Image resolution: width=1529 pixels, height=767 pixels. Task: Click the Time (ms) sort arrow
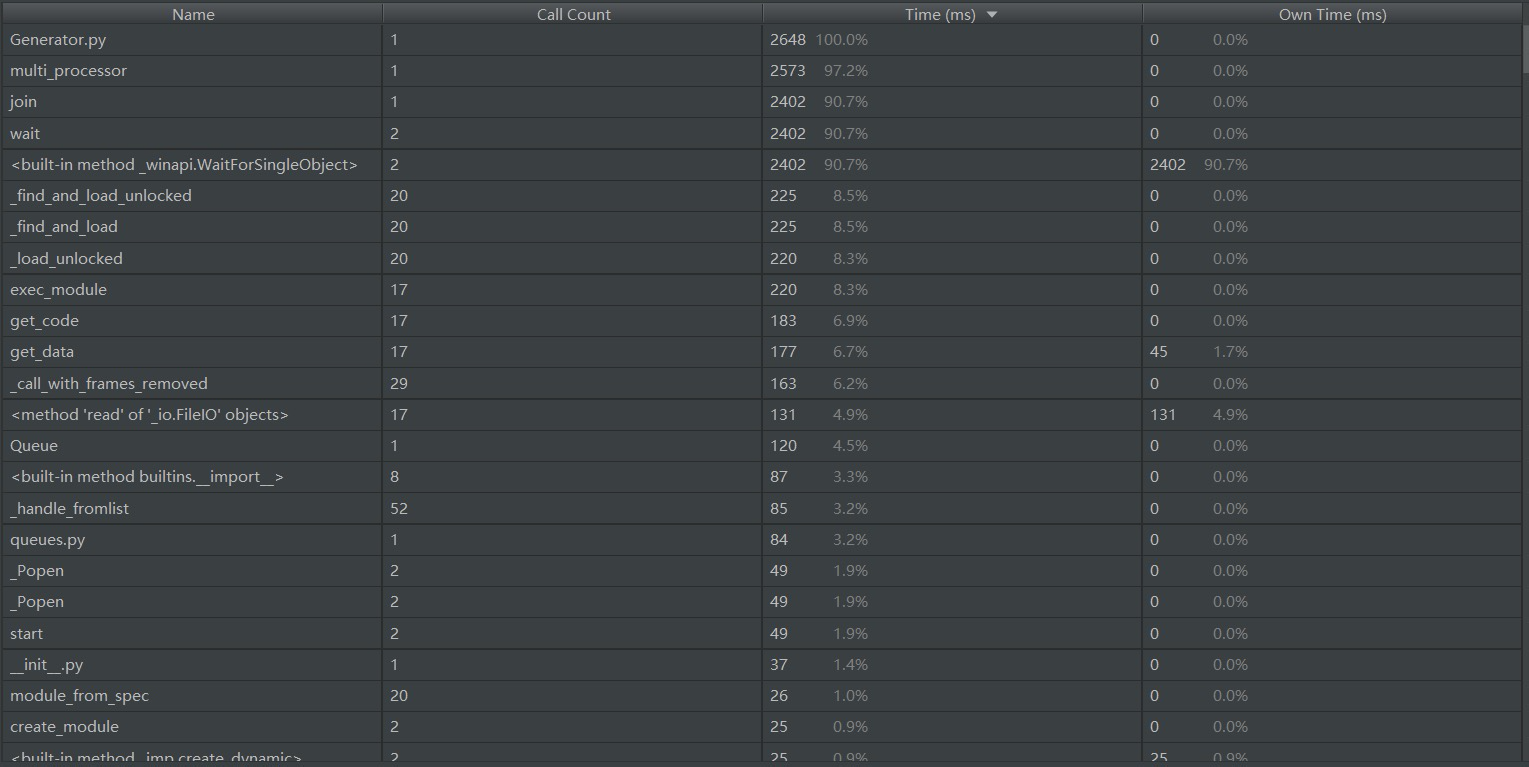[991, 15]
